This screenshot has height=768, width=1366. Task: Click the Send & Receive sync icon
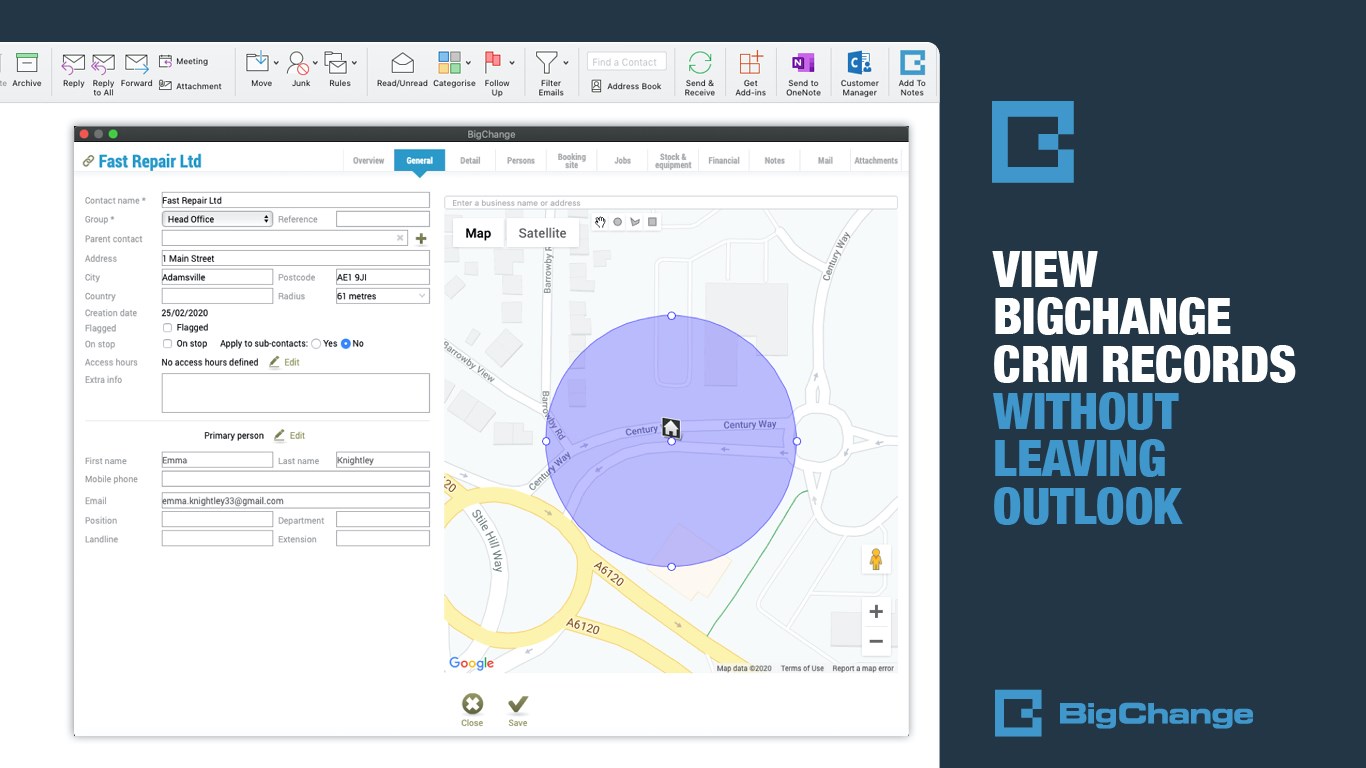tap(700, 63)
